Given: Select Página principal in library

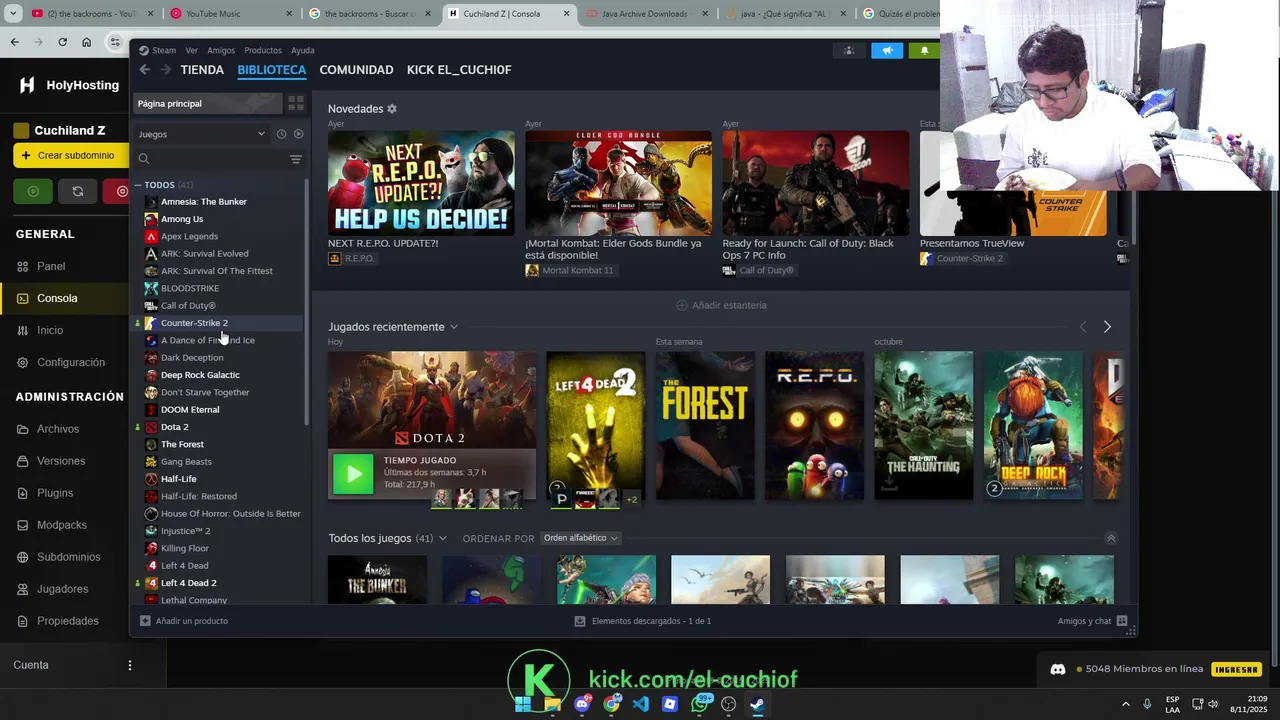Looking at the screenshot, I should (x=206, y=103).
